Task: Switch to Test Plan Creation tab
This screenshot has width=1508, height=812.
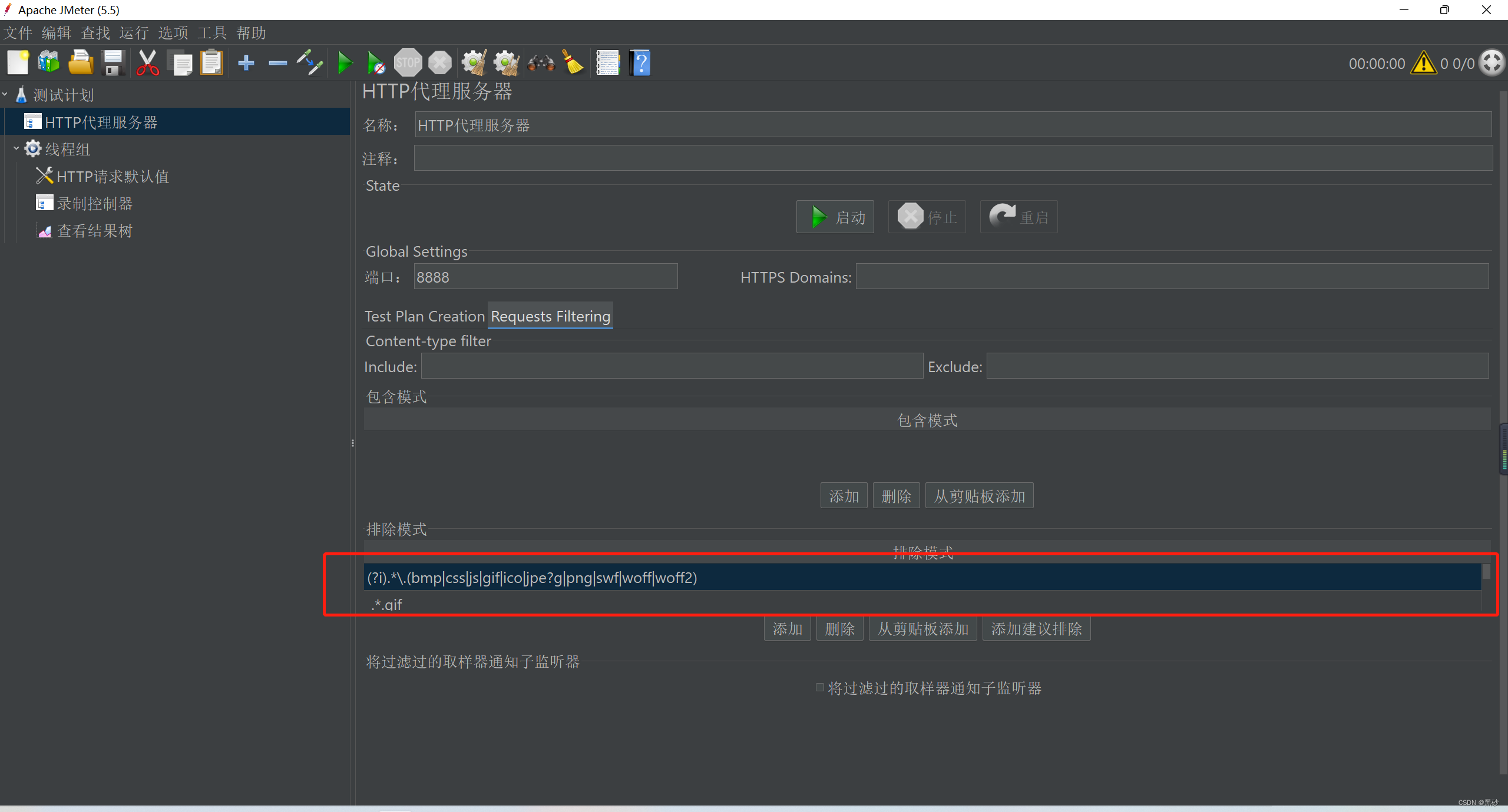Action: click(x=424, y=316)
